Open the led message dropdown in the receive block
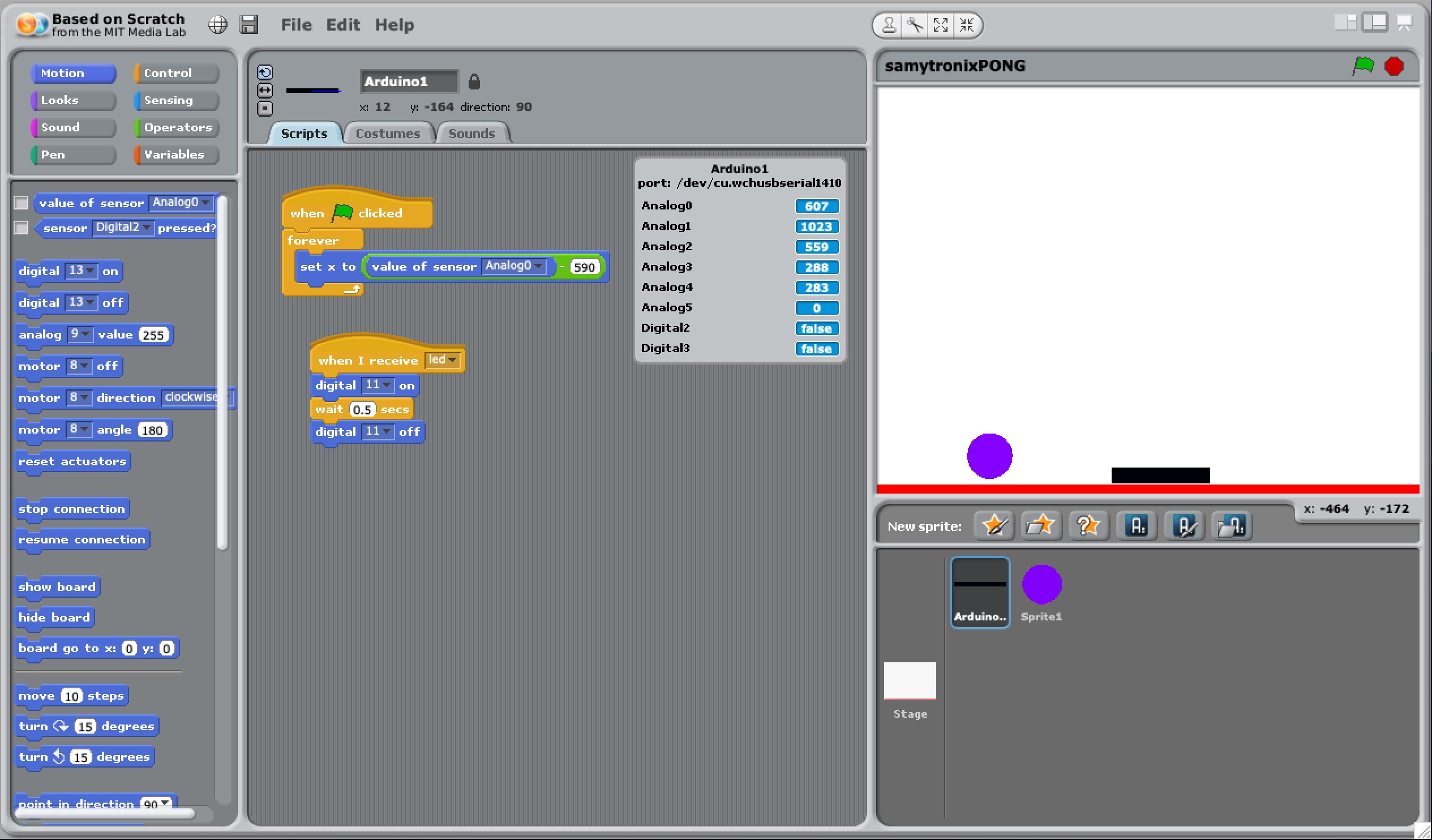 click(452, 360)
